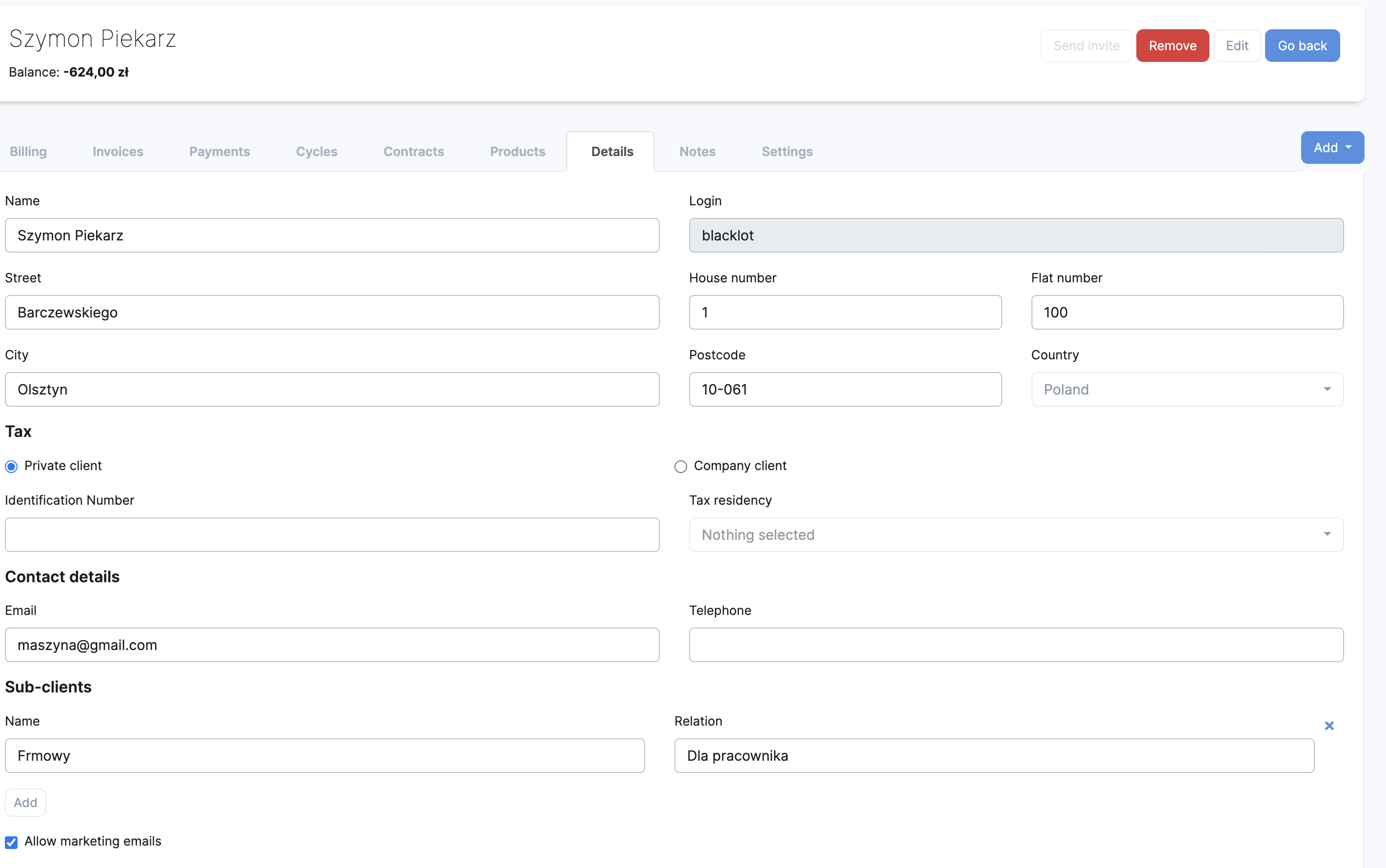
Task: Remove the Frmowy sub-client with X icon
Action: click(1328, 726)
